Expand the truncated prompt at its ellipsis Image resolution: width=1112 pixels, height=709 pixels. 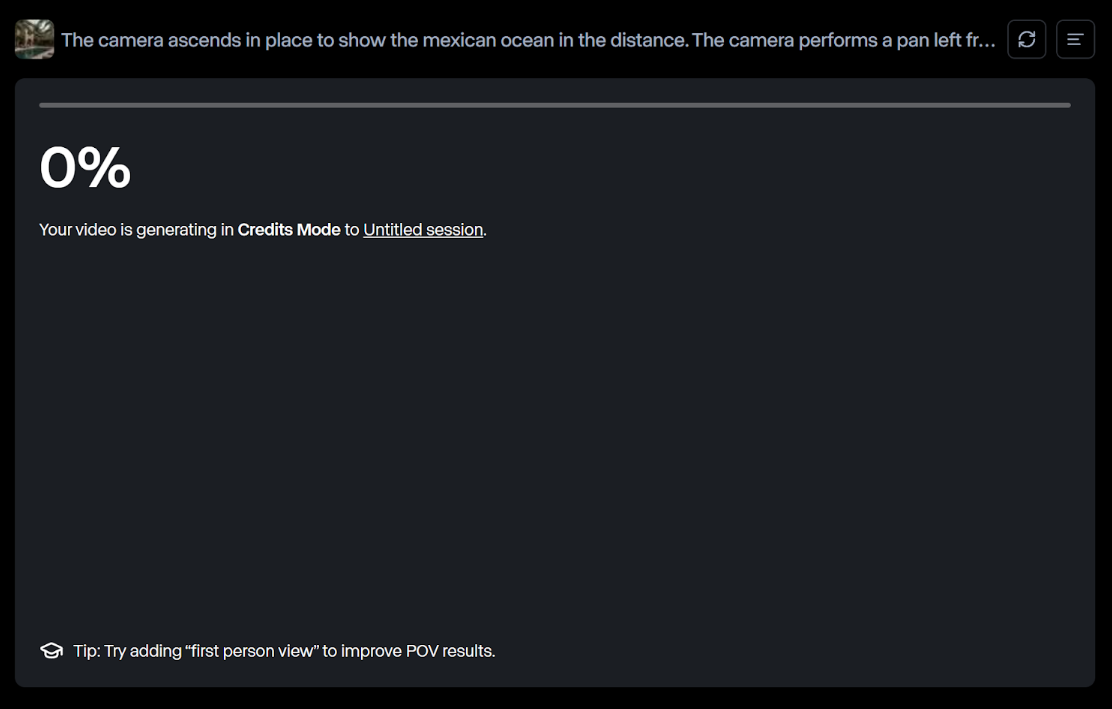coord(986,41)
